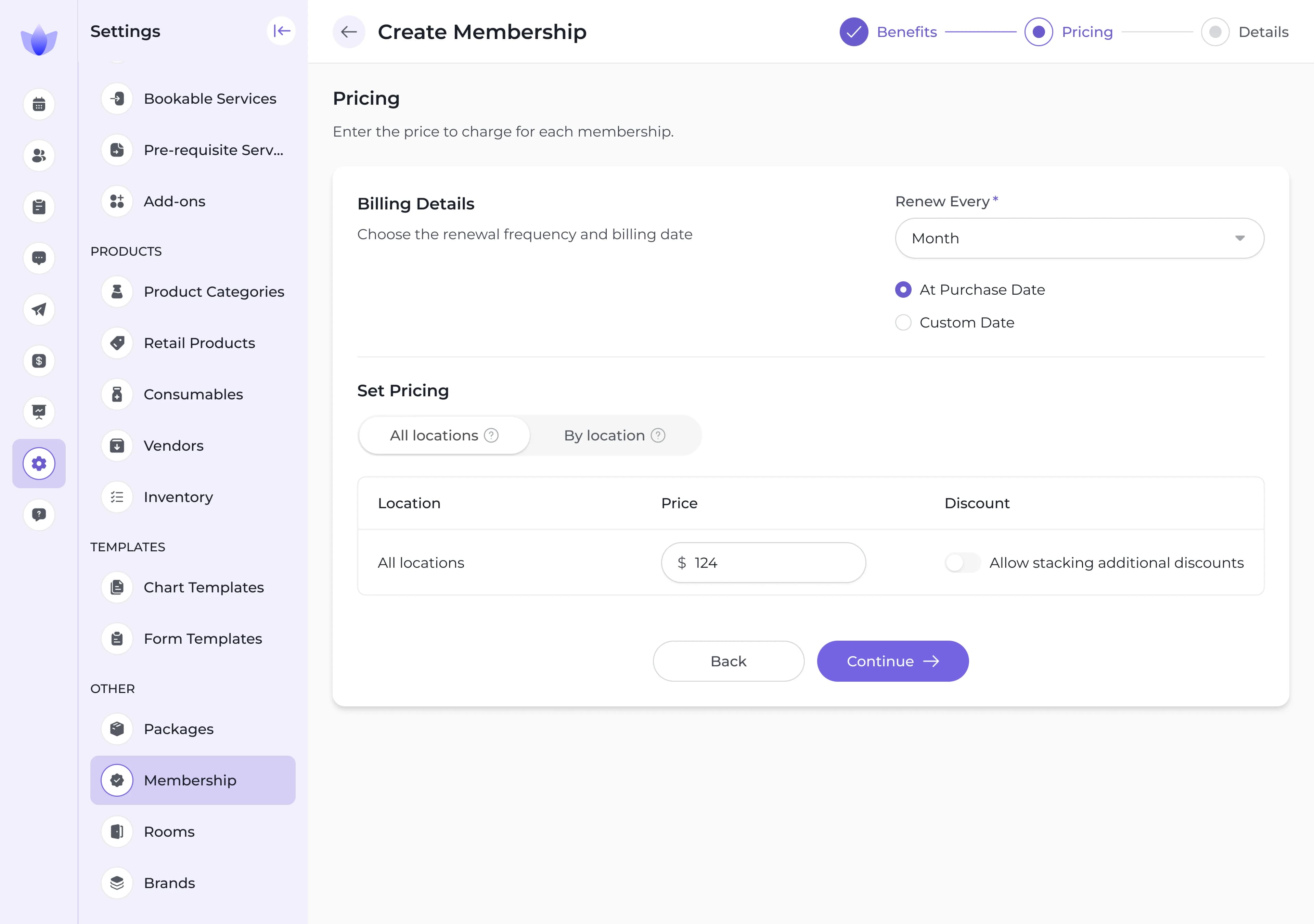View reports via the presentation chart icon
Image resolution: width=1314 pixels, height=924 pixels.
(x=38, y=412)
